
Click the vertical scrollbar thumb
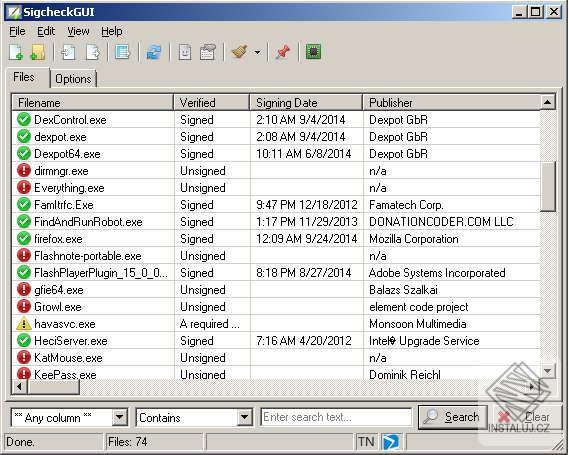[x=547, y=187]
